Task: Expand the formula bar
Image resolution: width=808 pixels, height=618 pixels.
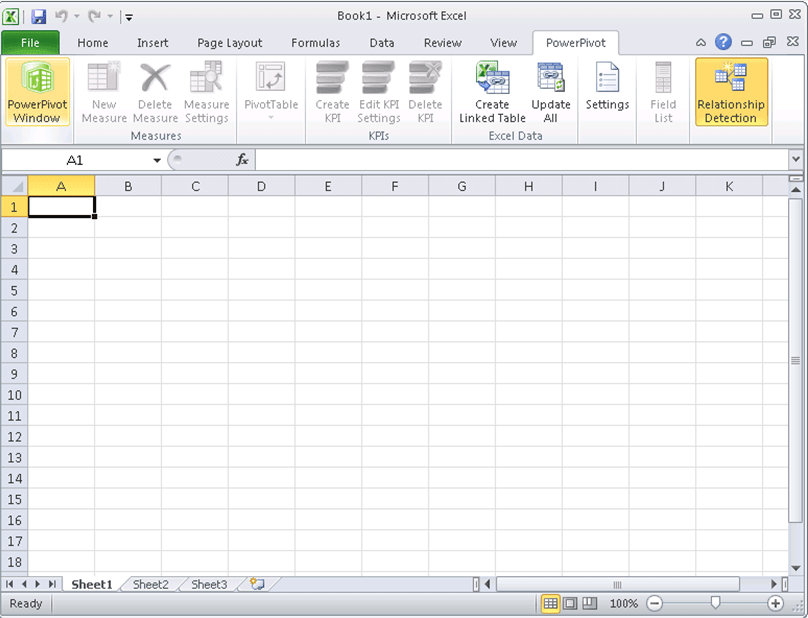Action: [796, 160]
